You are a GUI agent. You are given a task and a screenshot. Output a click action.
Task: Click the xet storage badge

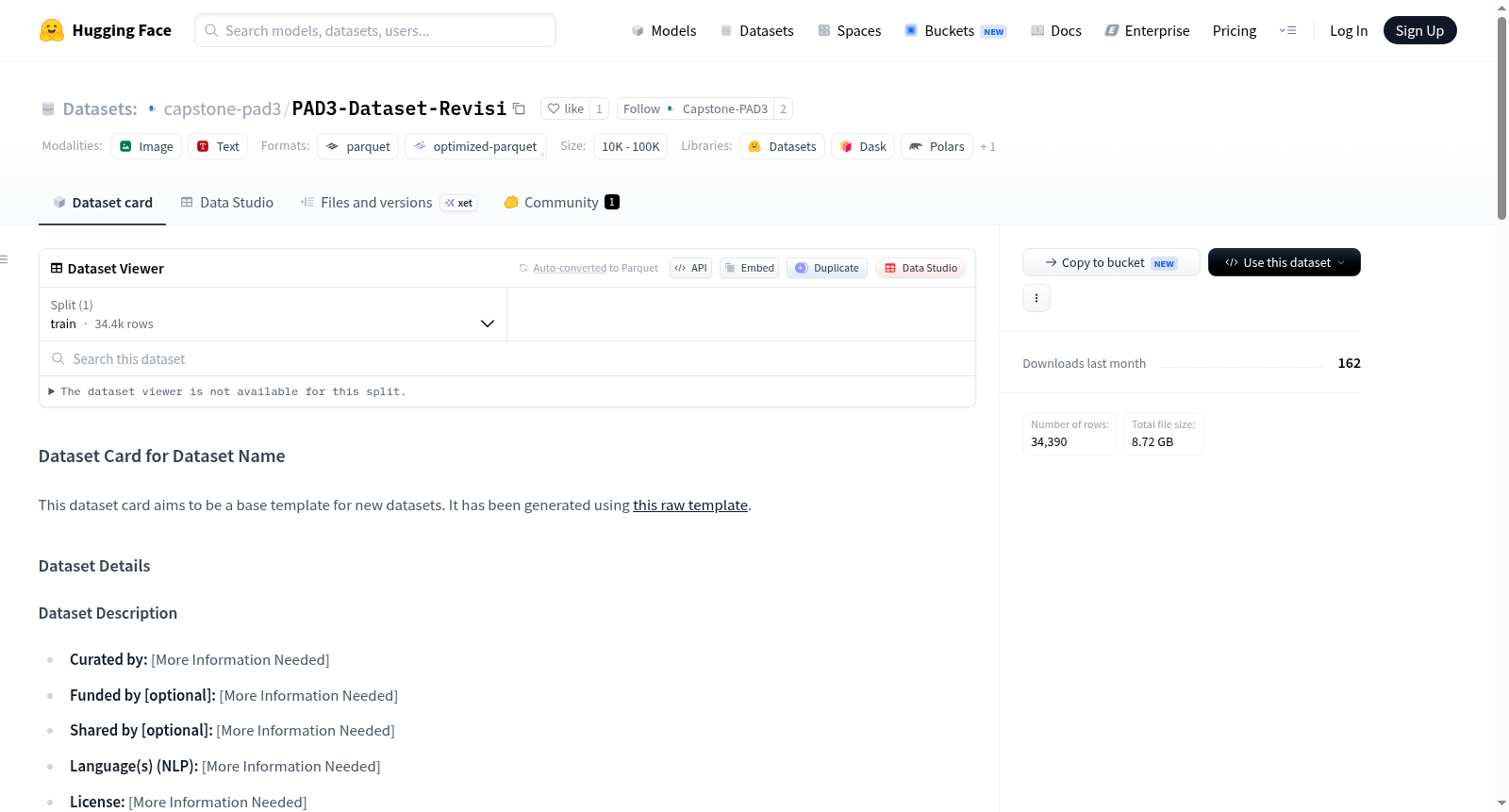[459, 203]
